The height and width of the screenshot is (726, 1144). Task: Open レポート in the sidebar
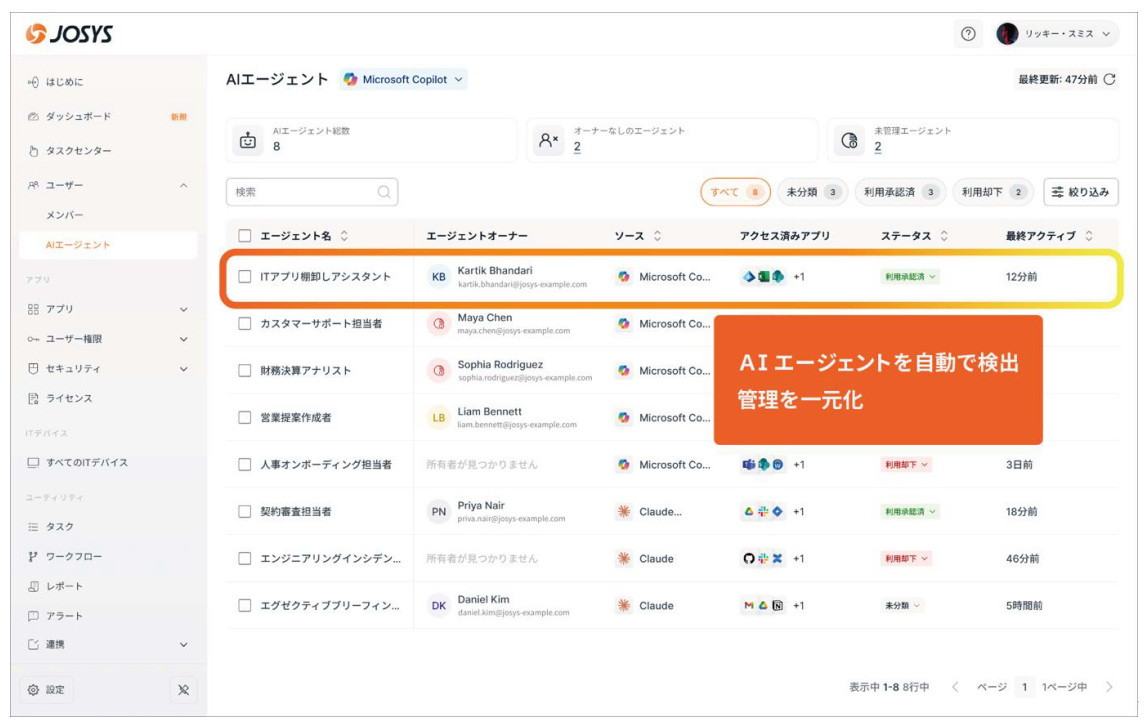tap(64, 587)
